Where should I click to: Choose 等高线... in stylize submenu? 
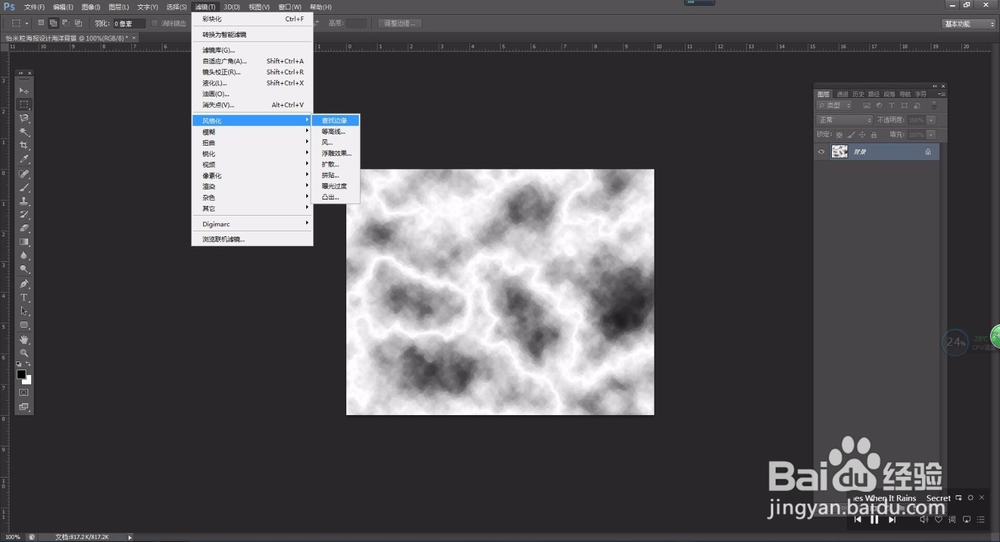[335, 131]
